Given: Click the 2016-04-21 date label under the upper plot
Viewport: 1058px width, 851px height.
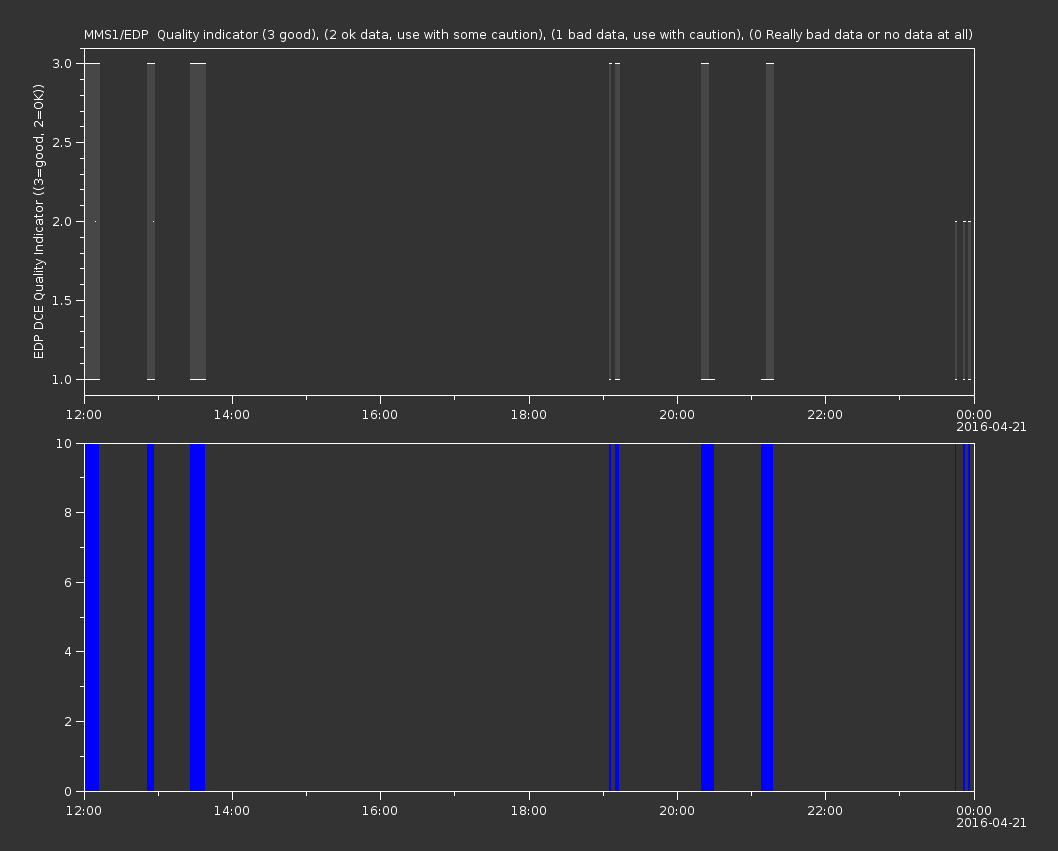Looking at the screenshot, I should coord(991,427).
